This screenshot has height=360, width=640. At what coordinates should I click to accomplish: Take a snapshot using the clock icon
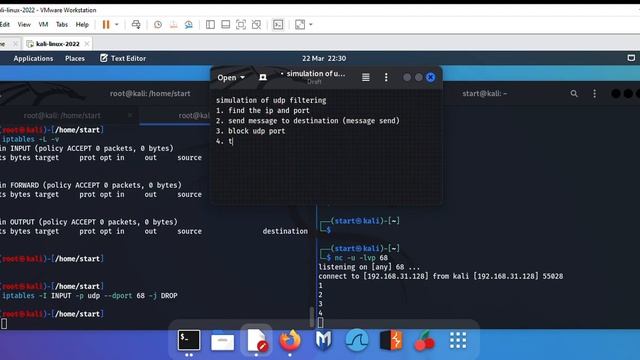tap(158, 25)
